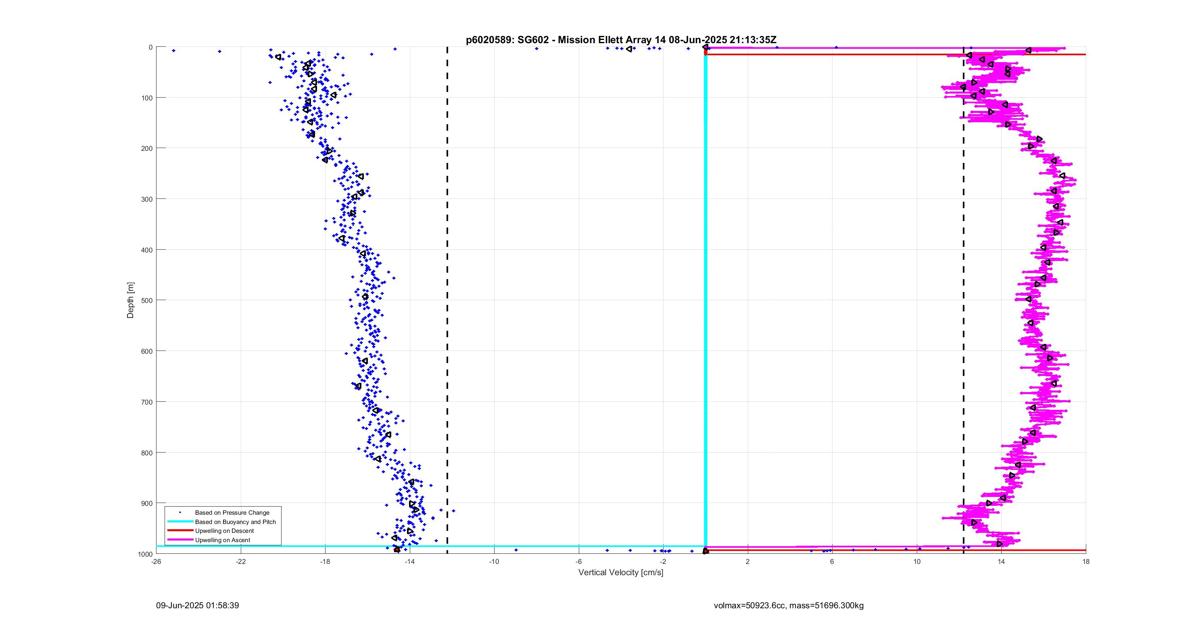Image resolution: width=1200 pixels, height=622 pixels.
Task: Click the 'Vertical Velocity [cm/s]' axis label
Action: (620, 571)
